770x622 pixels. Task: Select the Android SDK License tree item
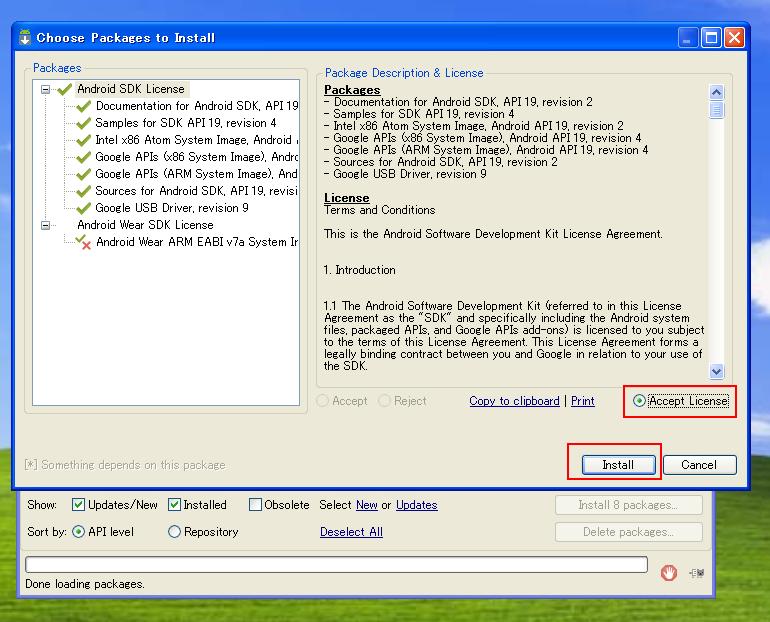131,89
